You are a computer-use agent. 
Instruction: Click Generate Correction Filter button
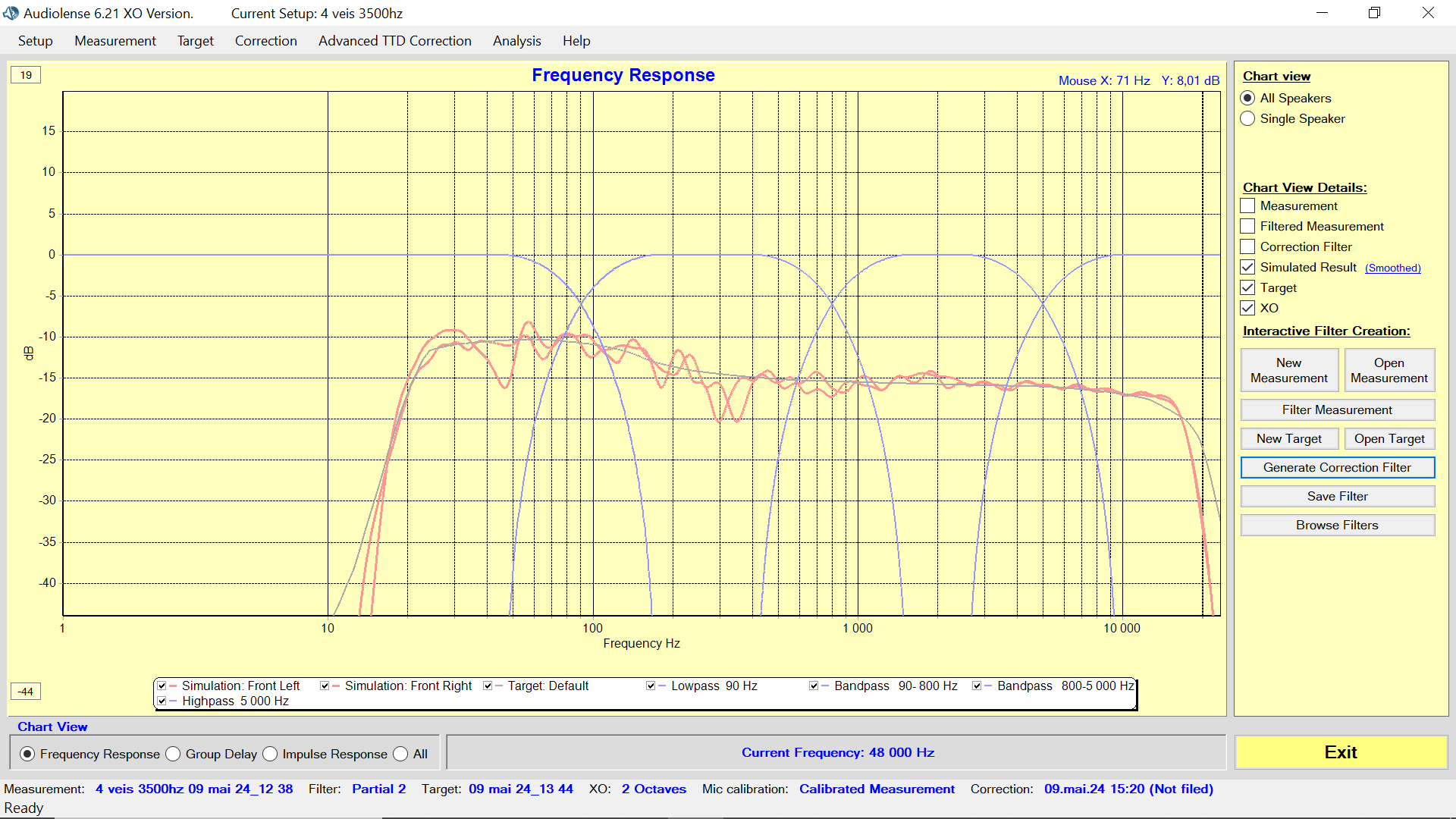[x=1337, y=467]
